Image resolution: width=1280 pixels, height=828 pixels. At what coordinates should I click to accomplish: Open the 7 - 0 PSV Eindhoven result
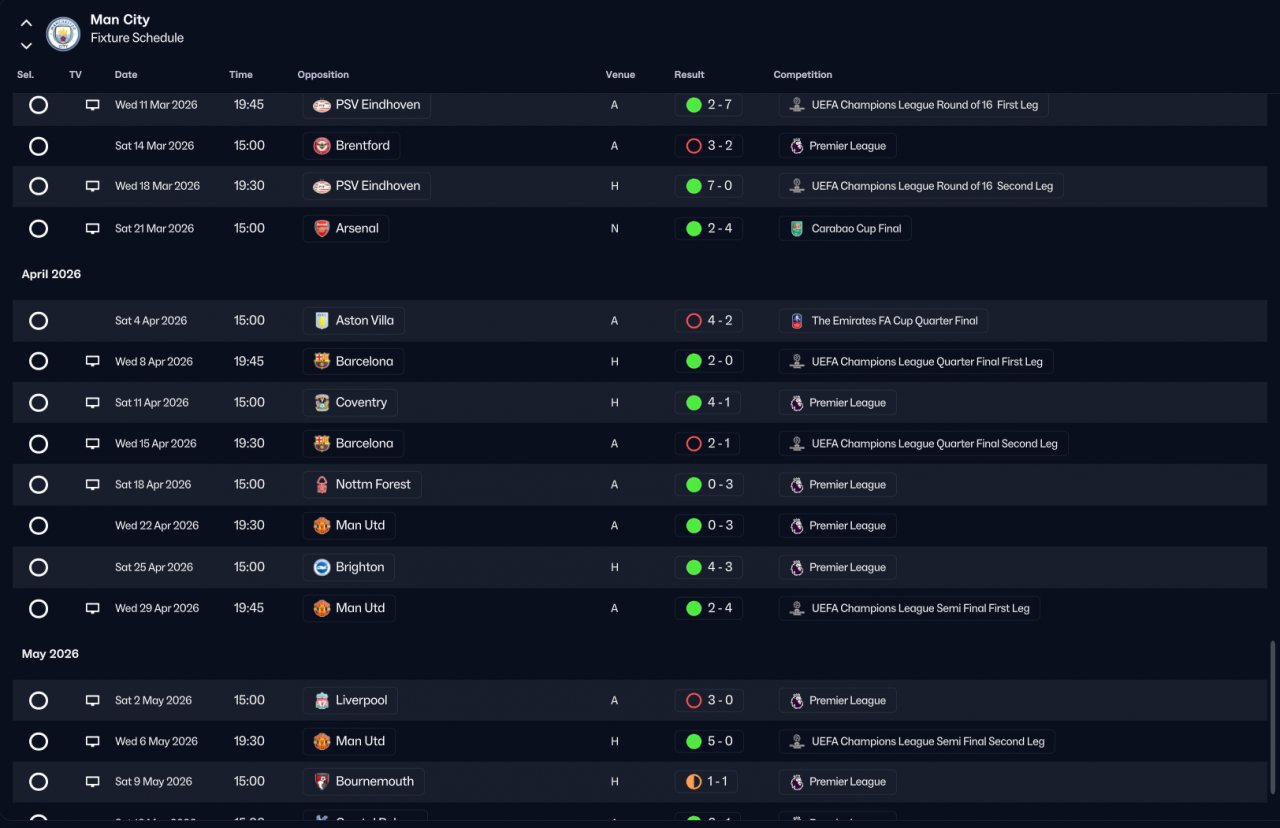click(708, 186)
